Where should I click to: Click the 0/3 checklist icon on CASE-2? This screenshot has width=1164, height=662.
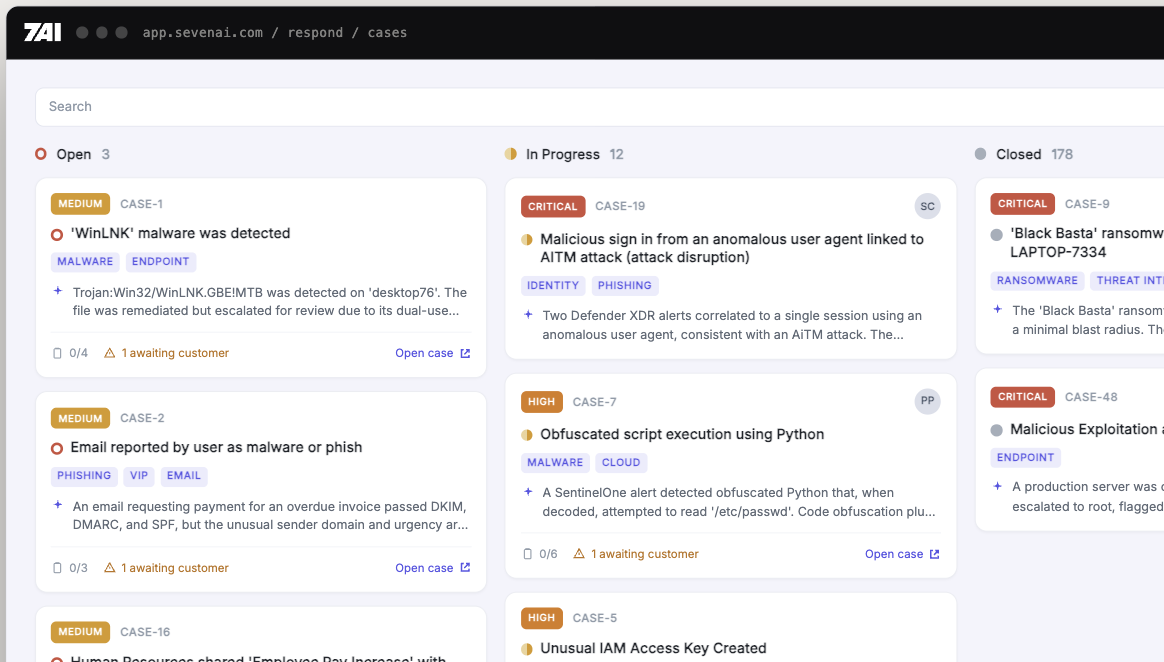point(57,568)
